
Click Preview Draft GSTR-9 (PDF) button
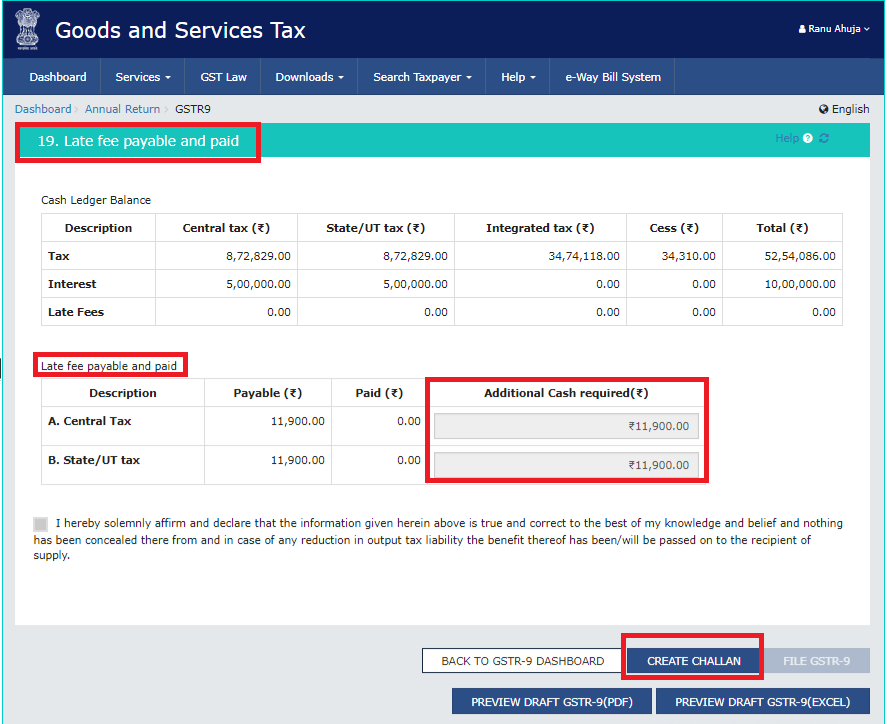pos(552,702)
